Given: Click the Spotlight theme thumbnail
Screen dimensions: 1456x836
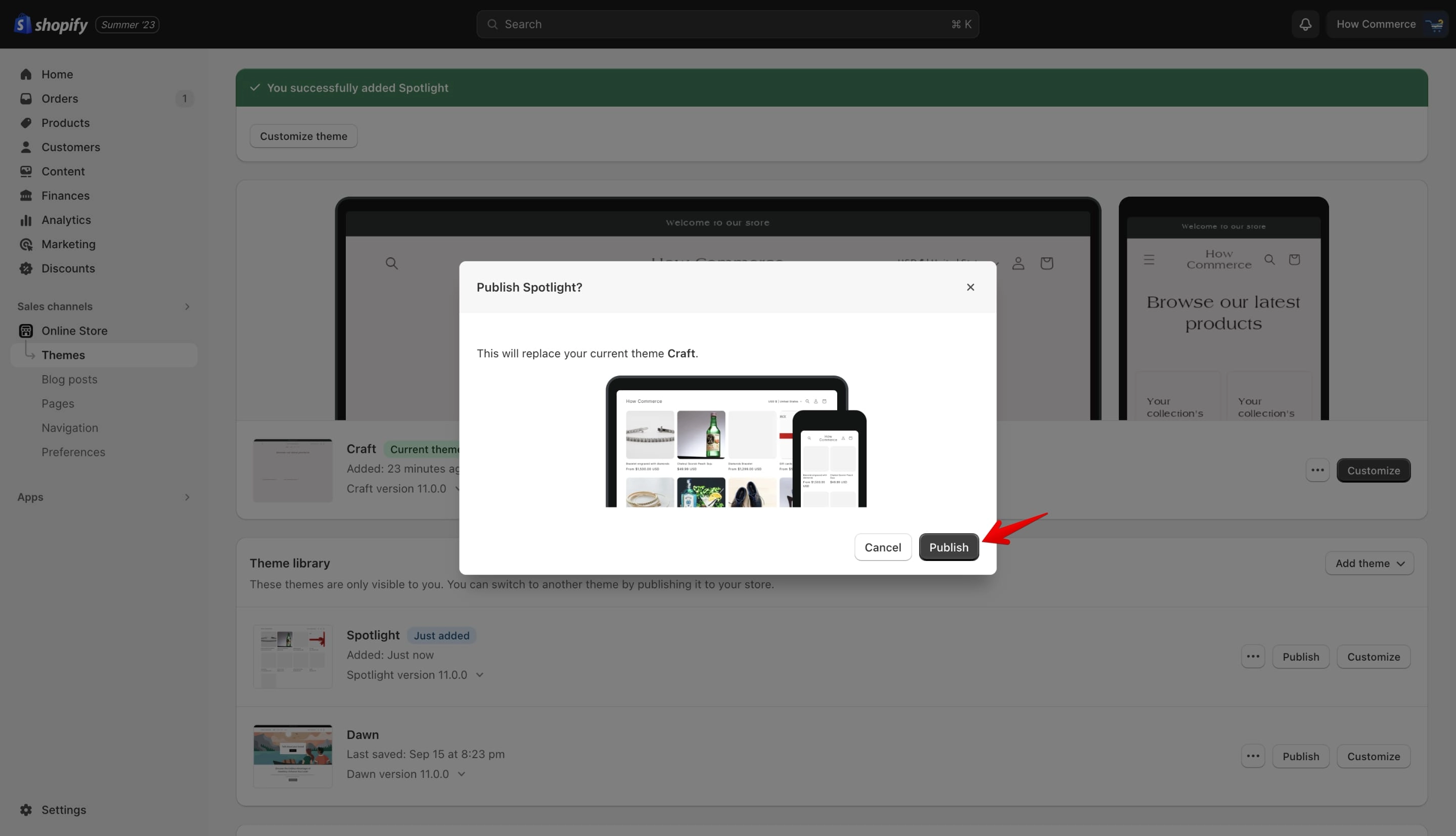Looking at the screenshot, I should 293,657.
